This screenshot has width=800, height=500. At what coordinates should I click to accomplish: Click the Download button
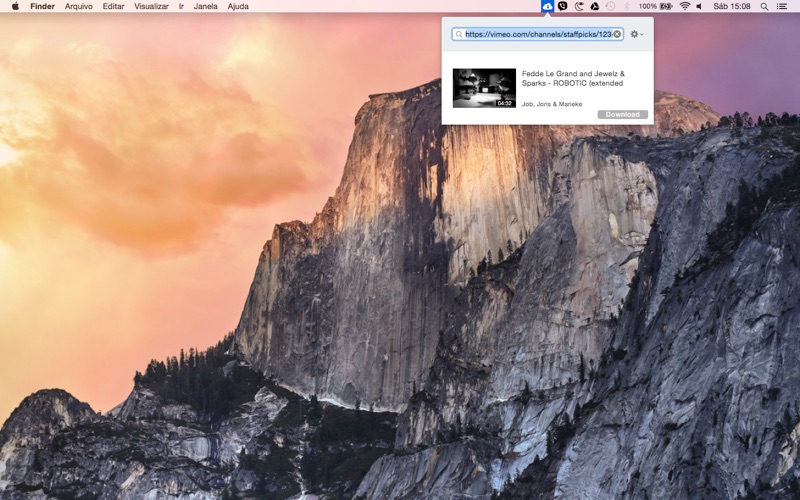(622, 114)
